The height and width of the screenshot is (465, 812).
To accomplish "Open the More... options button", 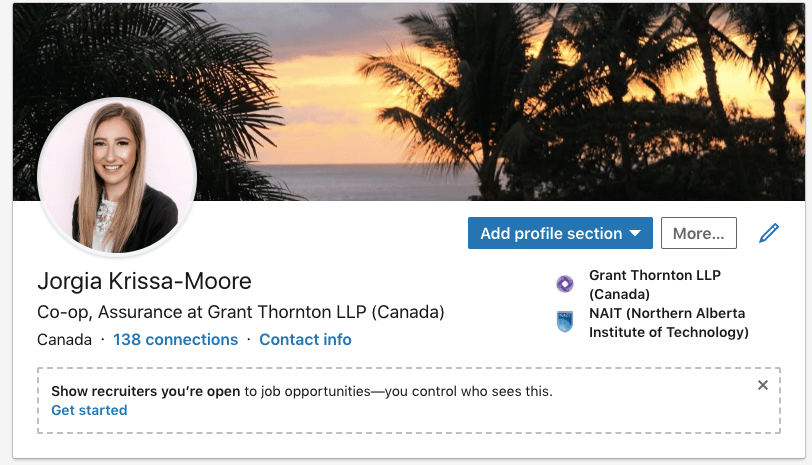I will (x=698, y=233).
